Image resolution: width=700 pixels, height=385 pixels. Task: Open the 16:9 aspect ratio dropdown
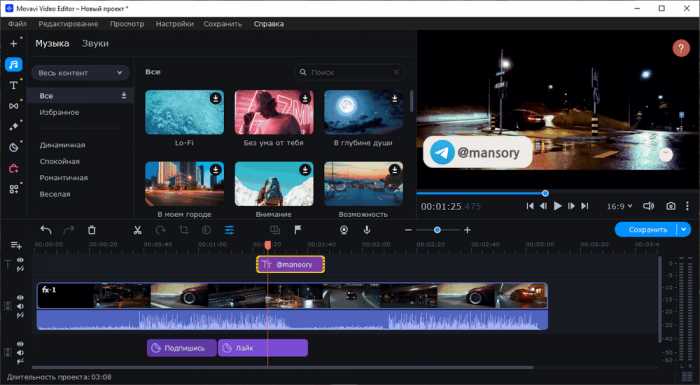pyautogui.click(x=619, y=206)
